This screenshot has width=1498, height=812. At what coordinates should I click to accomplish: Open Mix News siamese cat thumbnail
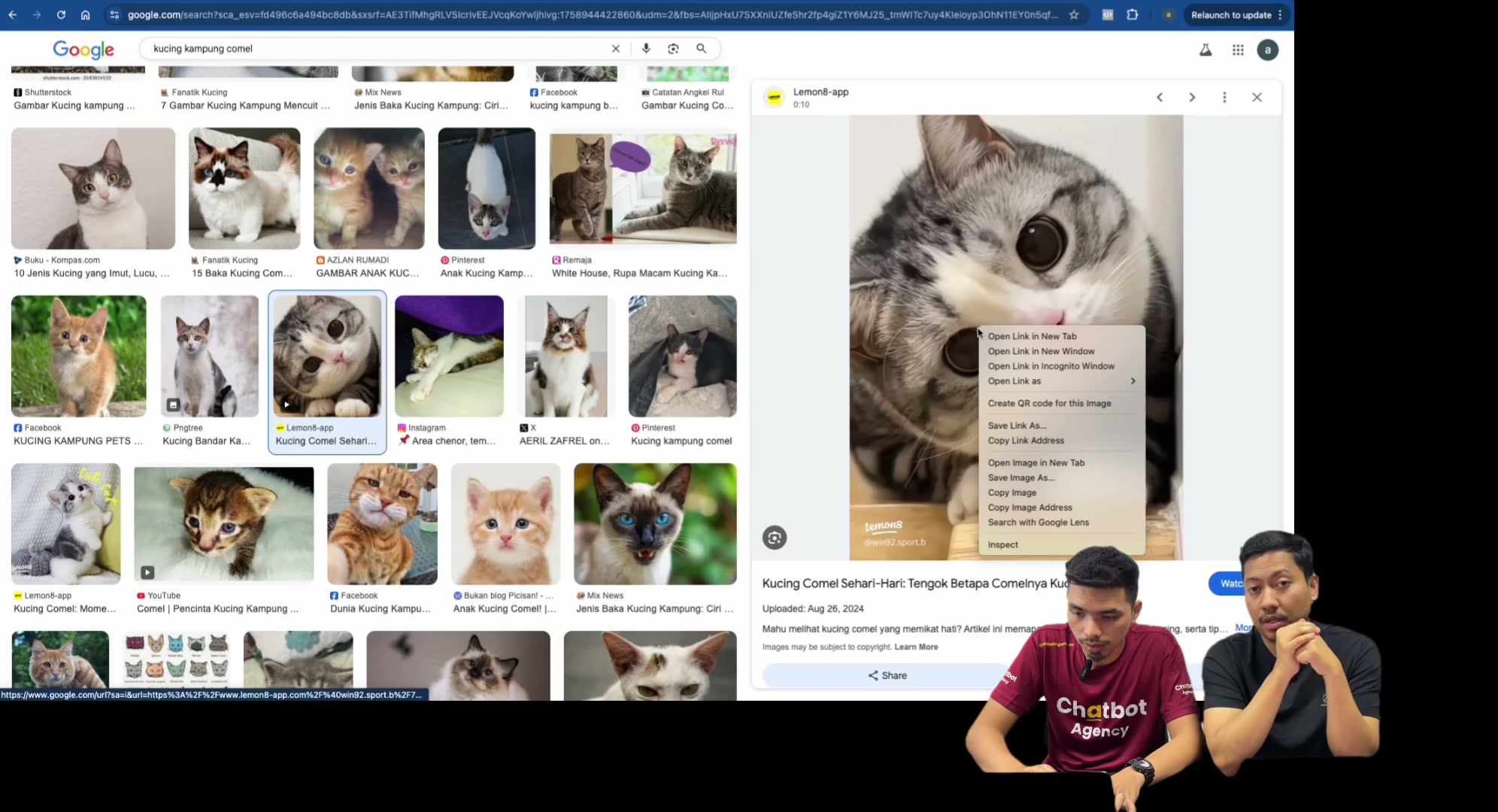point(655,524)
